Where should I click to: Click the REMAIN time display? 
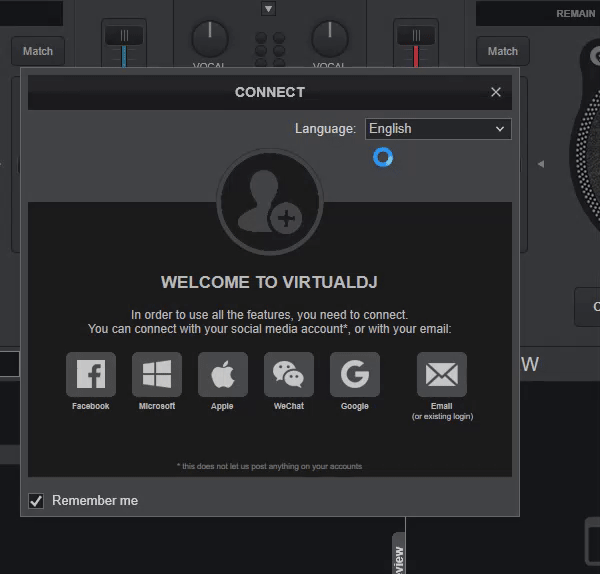538,13
